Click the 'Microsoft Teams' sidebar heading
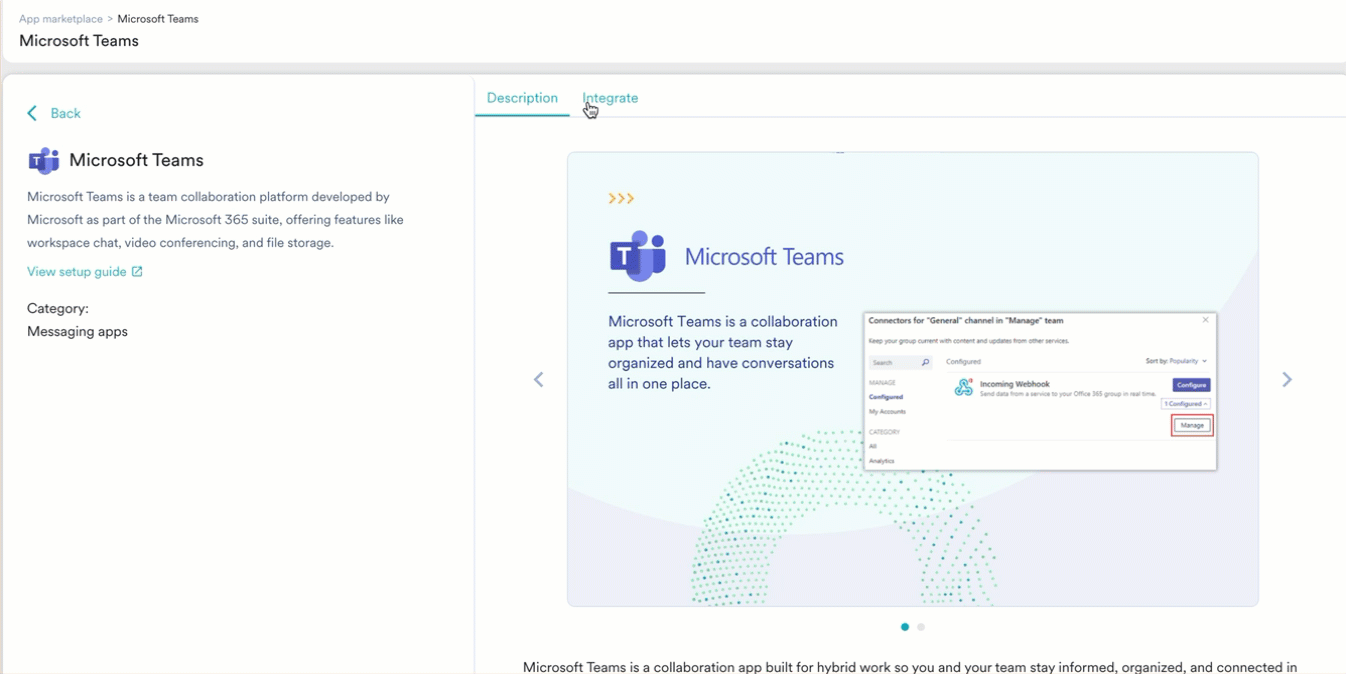Viewport: 1346px width, 674px height. (x=136, y=160)
